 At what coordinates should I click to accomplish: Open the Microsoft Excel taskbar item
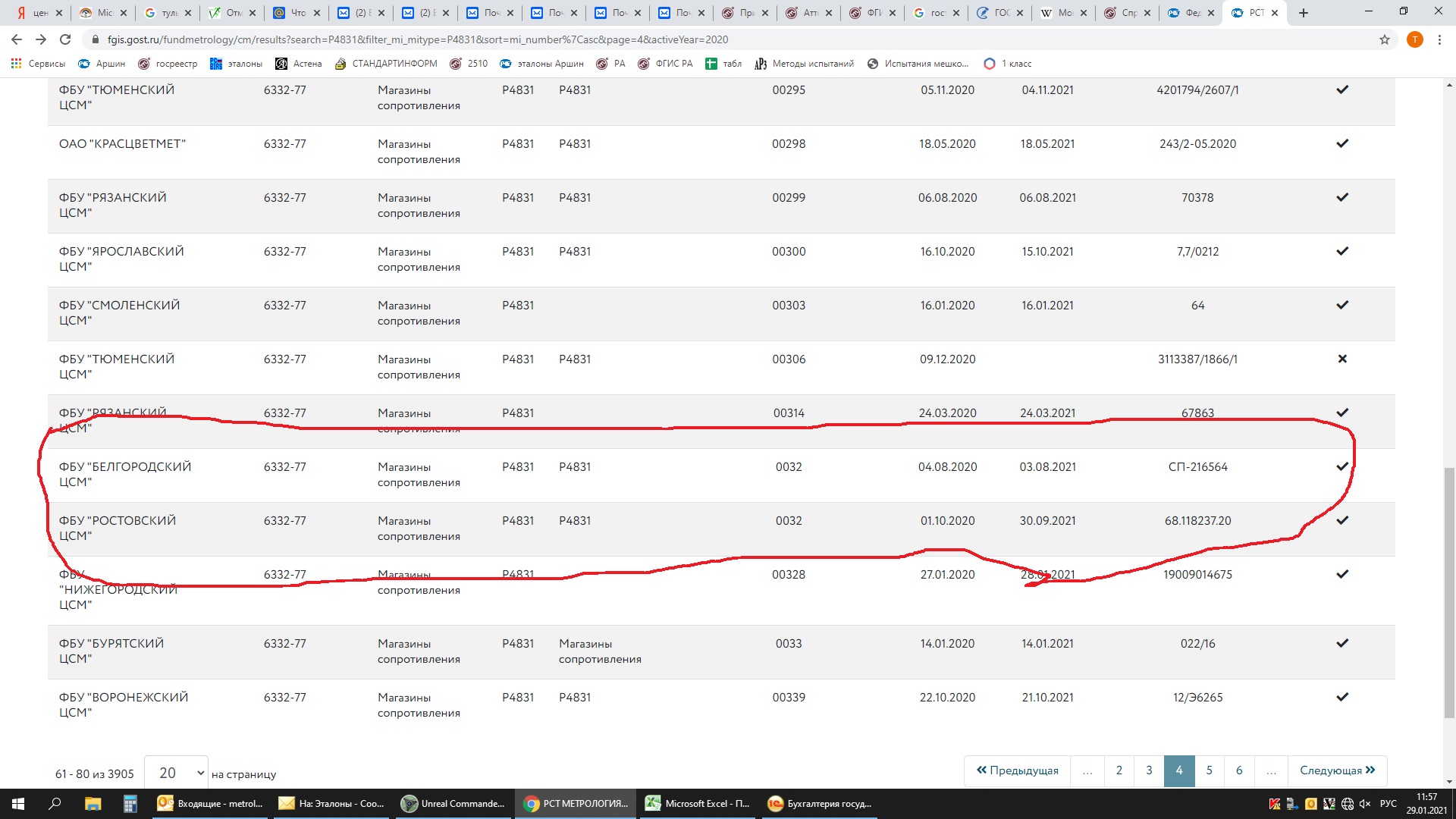point(698,803)
